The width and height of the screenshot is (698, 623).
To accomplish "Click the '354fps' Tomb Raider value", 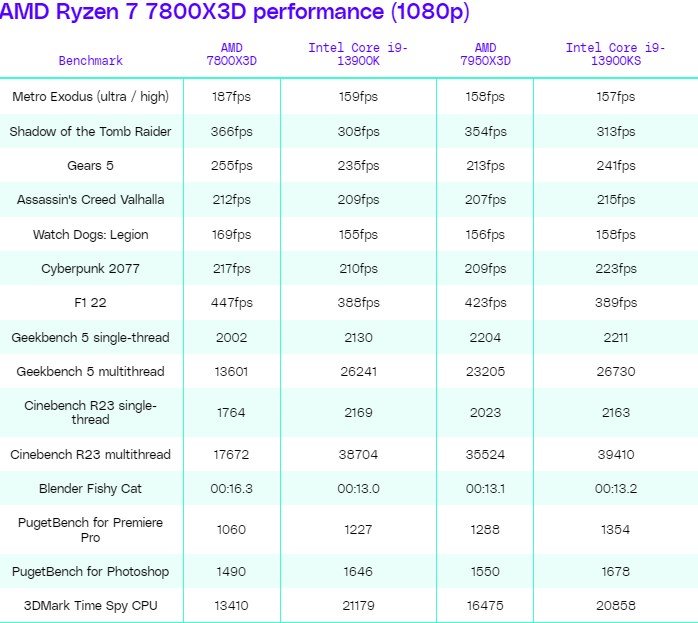I will pyautogui.click(x=486, y=131).
